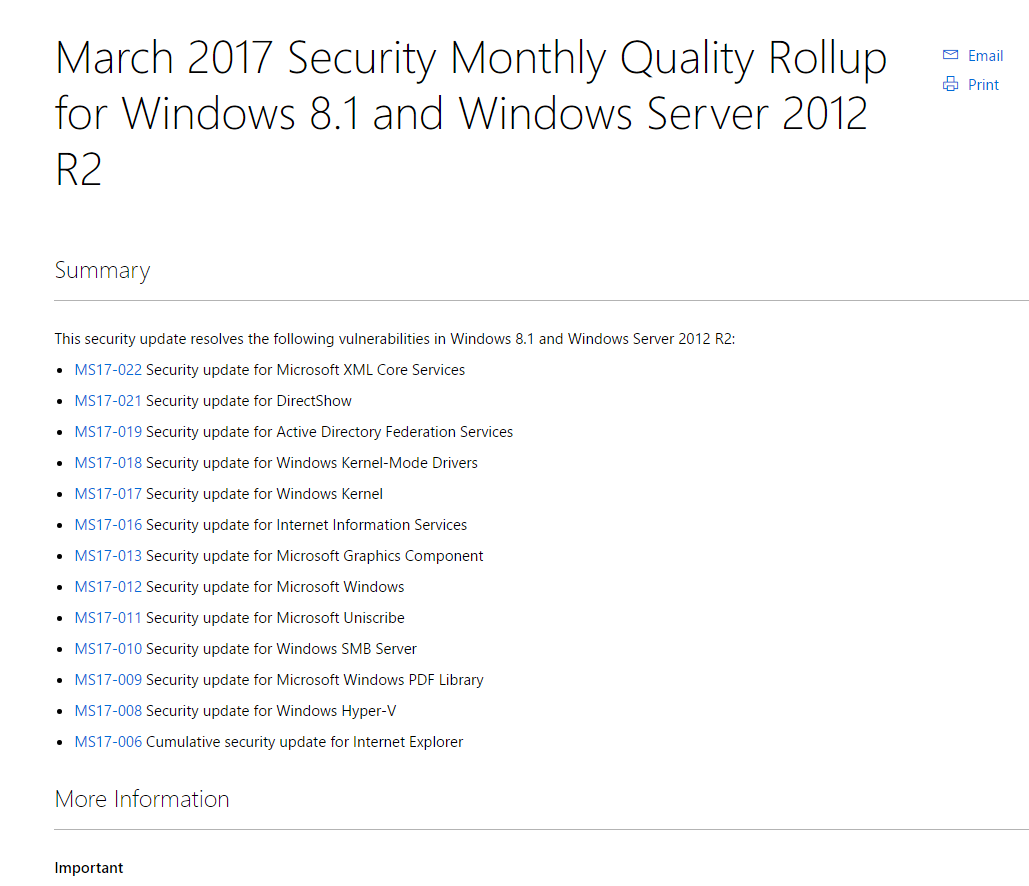Viewport: 1029px width, 886px height.
Task: Open the MS17-022 bulletin link
Action: tap(108, 370)
